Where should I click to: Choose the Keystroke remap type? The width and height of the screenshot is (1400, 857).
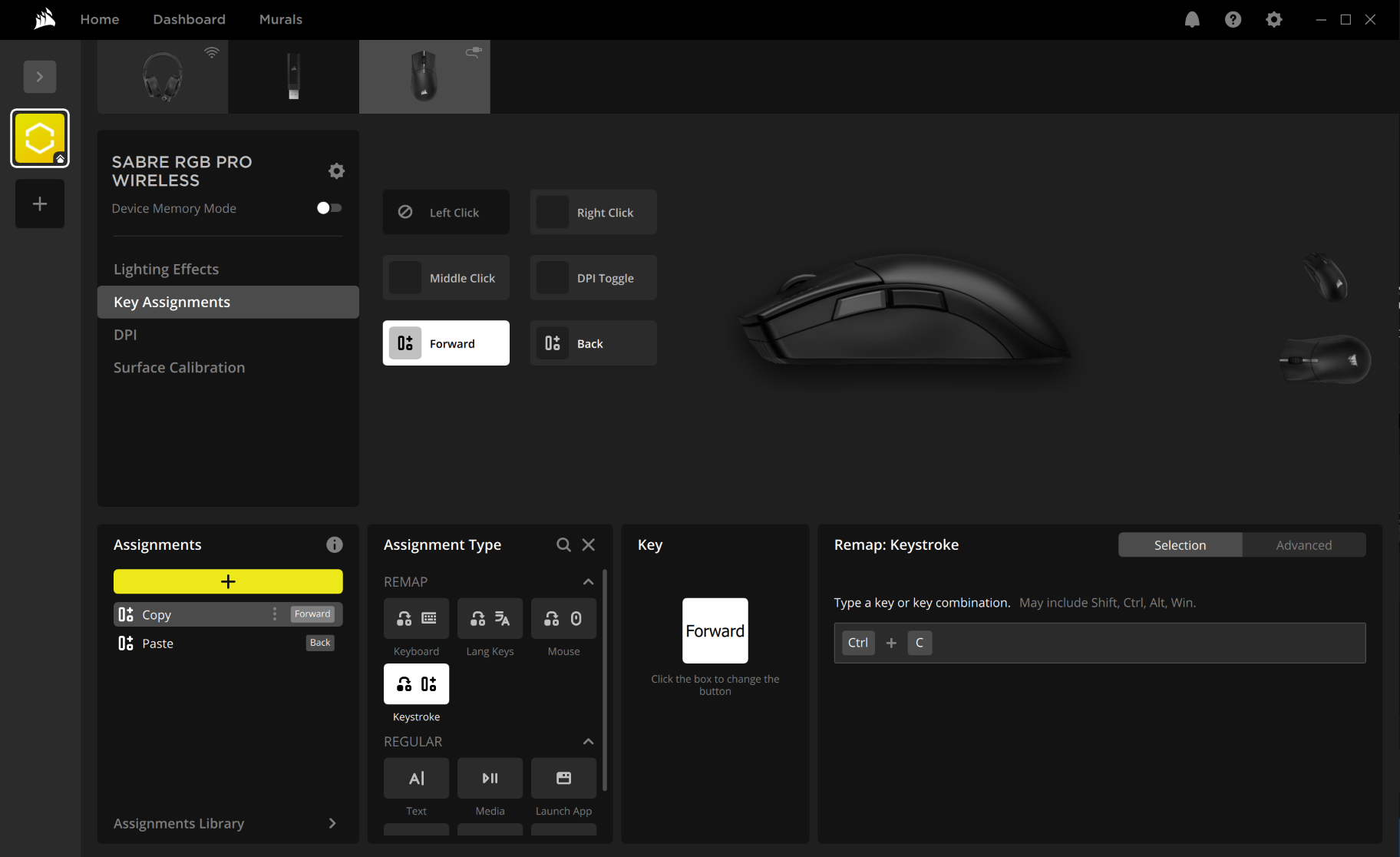coord(416,684)
